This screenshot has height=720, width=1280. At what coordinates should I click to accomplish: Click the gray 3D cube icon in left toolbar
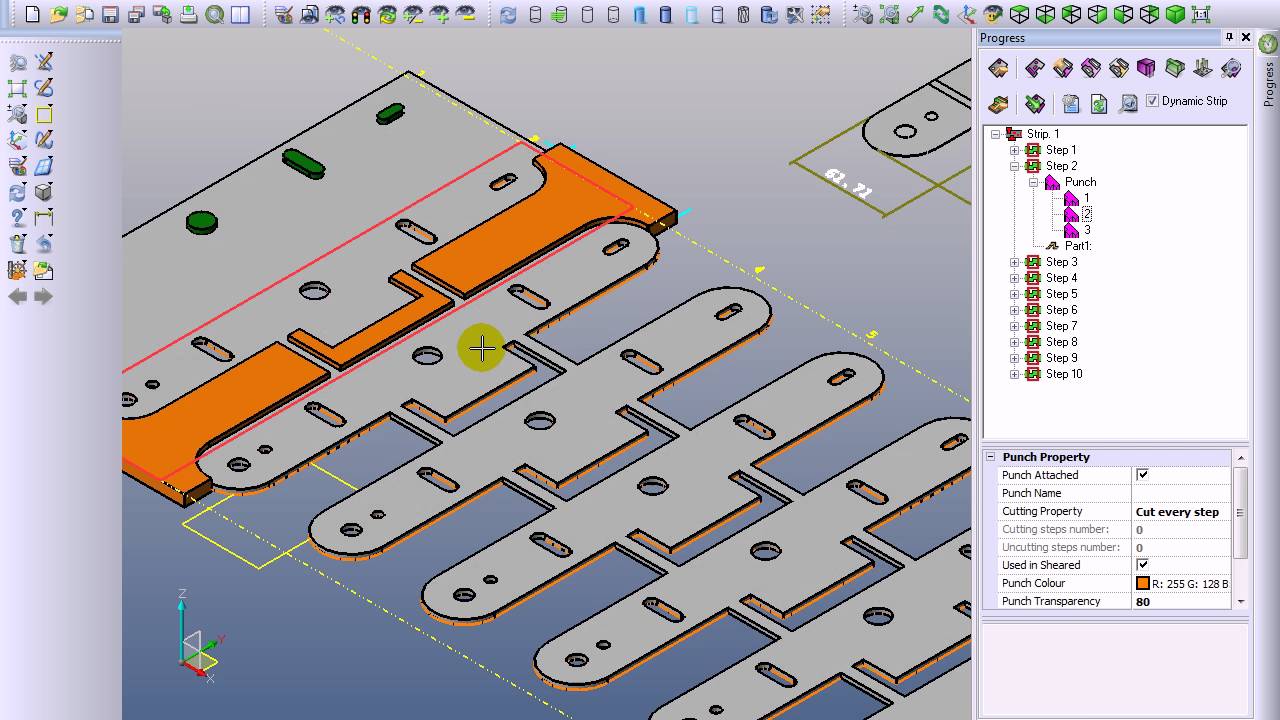click(44, 192)
